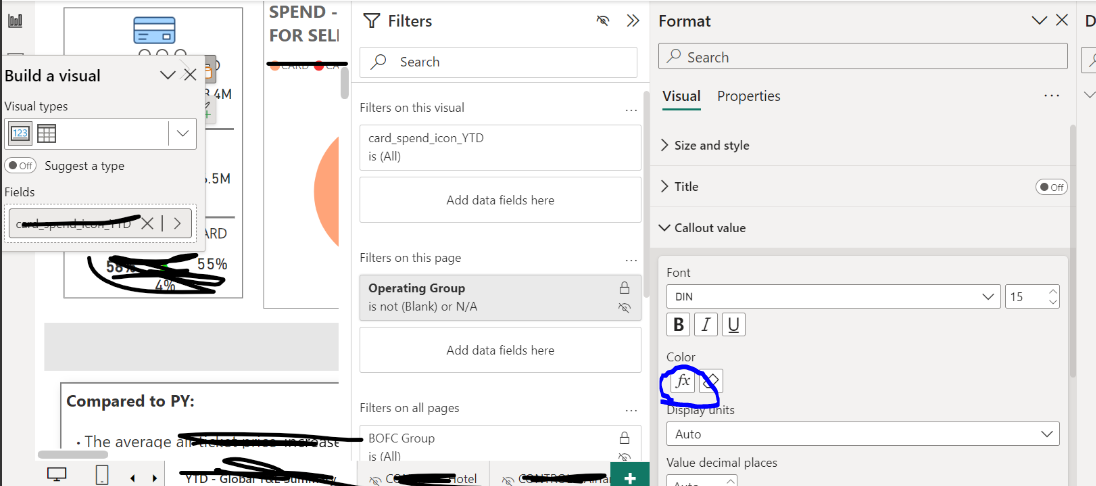Click credit card image on canvas
Screen dimensions: 1096x486
154,31
